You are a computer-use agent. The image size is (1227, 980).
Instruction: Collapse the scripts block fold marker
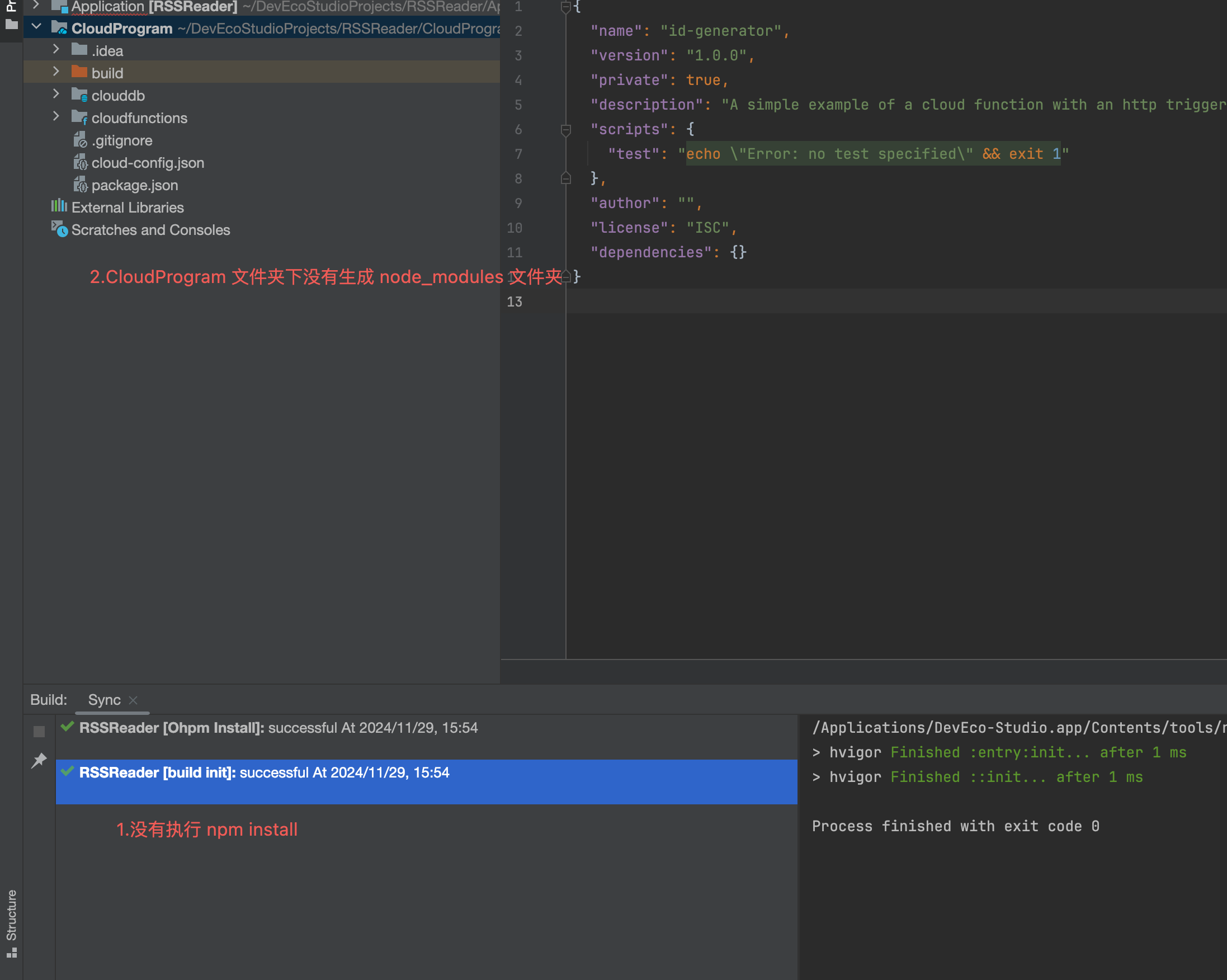(x=566, y=130)
